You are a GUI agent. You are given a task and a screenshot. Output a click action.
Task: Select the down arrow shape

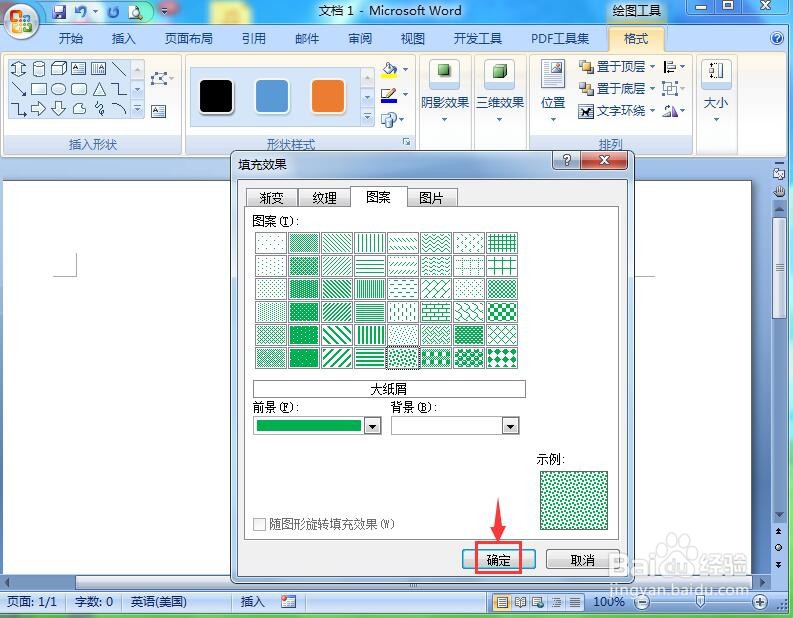click(59, 109)
